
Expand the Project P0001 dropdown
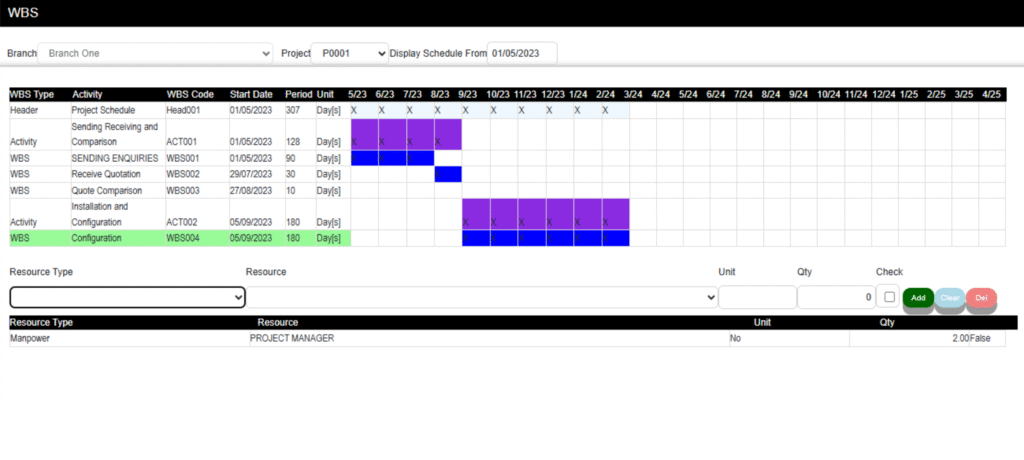pos(350,52)
